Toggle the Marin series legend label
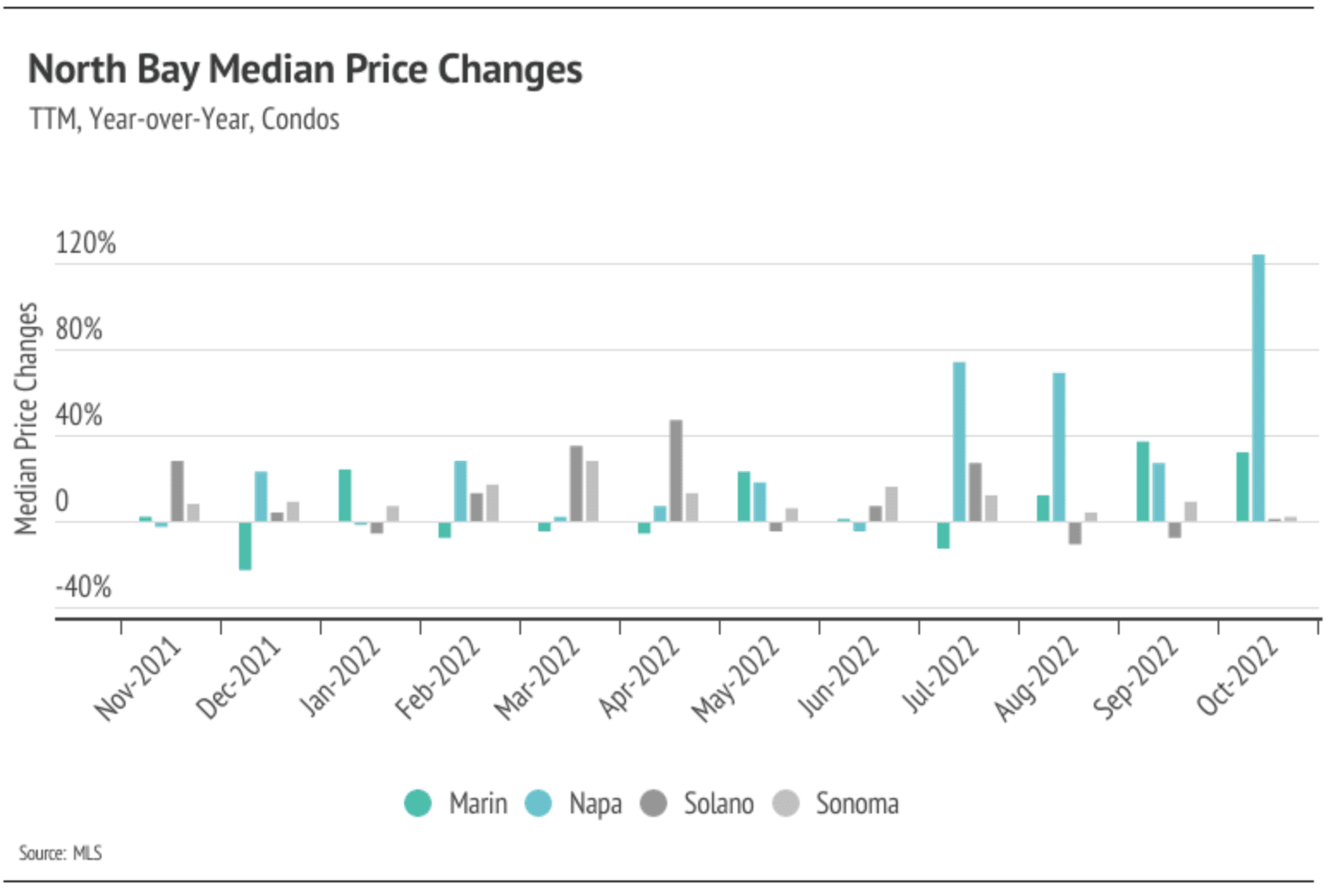This screenshot has height=896, width=1338. [478, 803]
